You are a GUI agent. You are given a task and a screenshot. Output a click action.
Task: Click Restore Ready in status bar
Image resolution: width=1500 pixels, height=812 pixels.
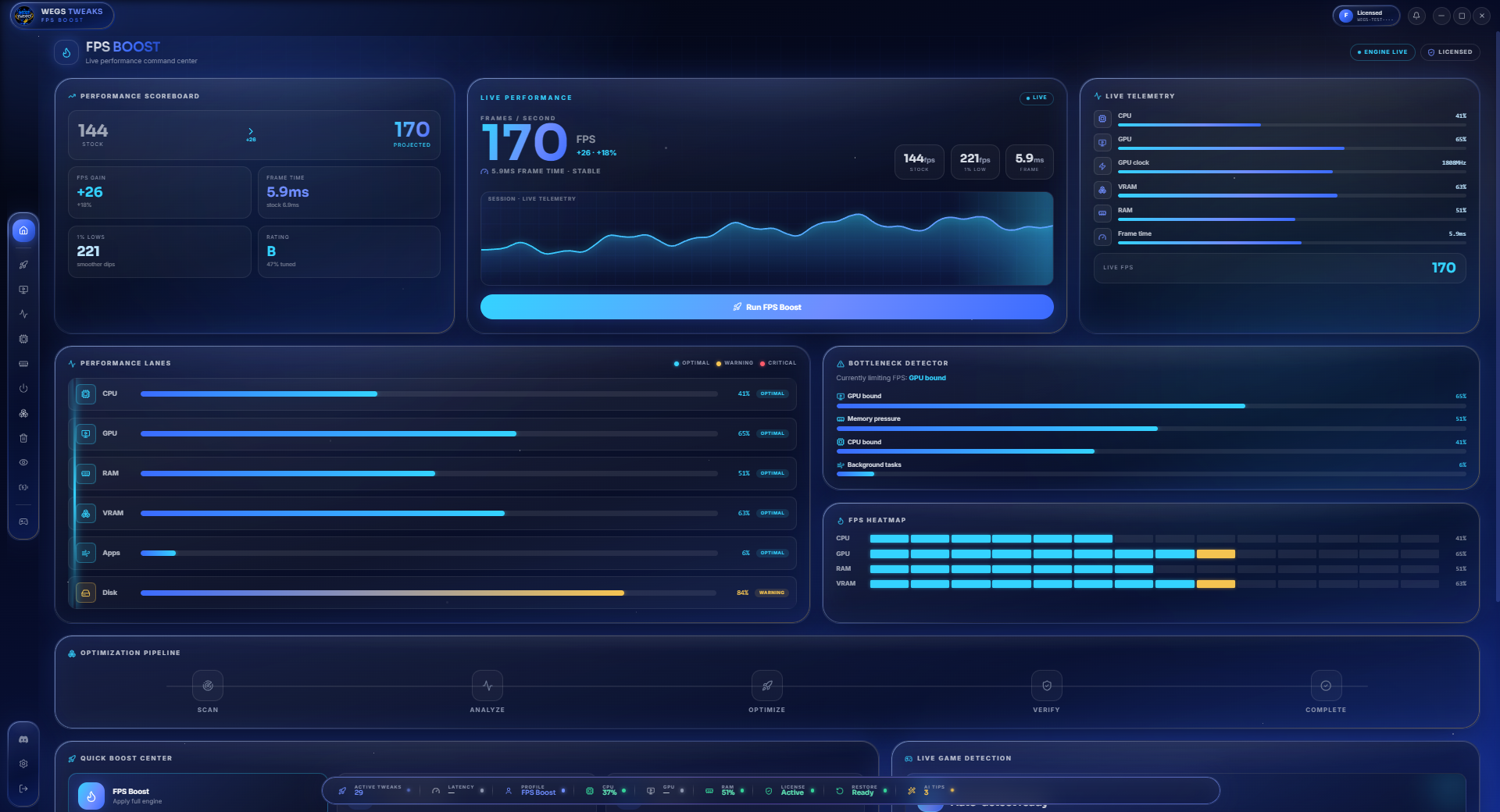tap(862, 790)
